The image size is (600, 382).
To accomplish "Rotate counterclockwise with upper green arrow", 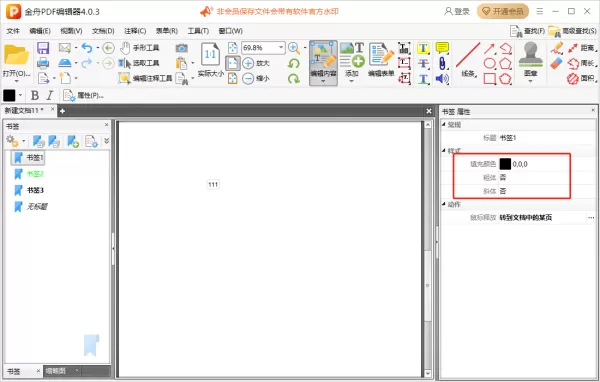I will pos(293,63).
